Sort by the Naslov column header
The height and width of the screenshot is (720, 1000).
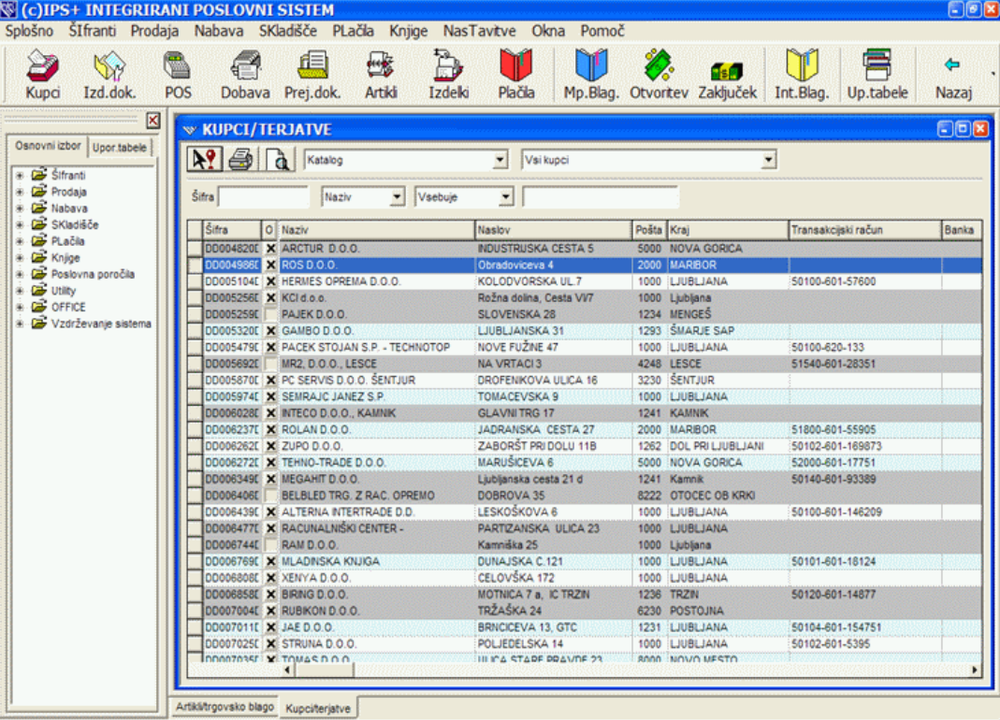553,230
